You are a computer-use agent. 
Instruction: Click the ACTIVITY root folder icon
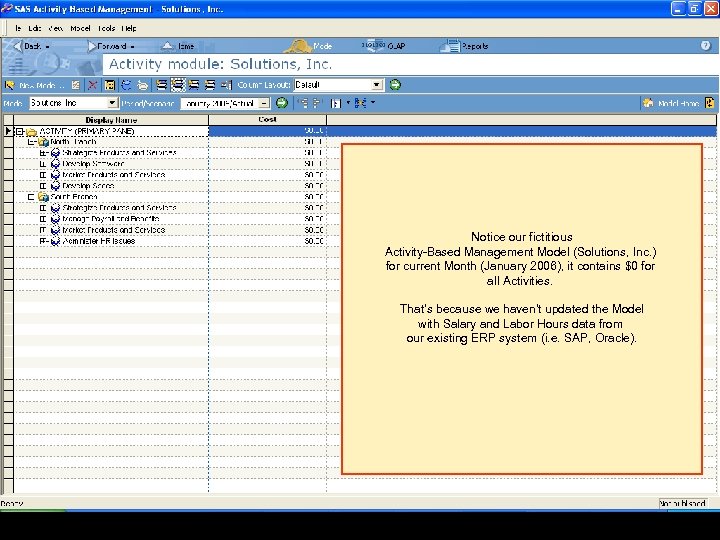31,132
